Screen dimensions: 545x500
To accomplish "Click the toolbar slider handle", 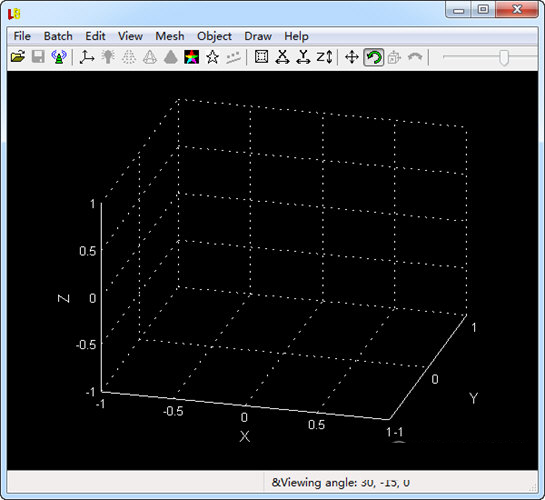I will [x=504, y=57].
